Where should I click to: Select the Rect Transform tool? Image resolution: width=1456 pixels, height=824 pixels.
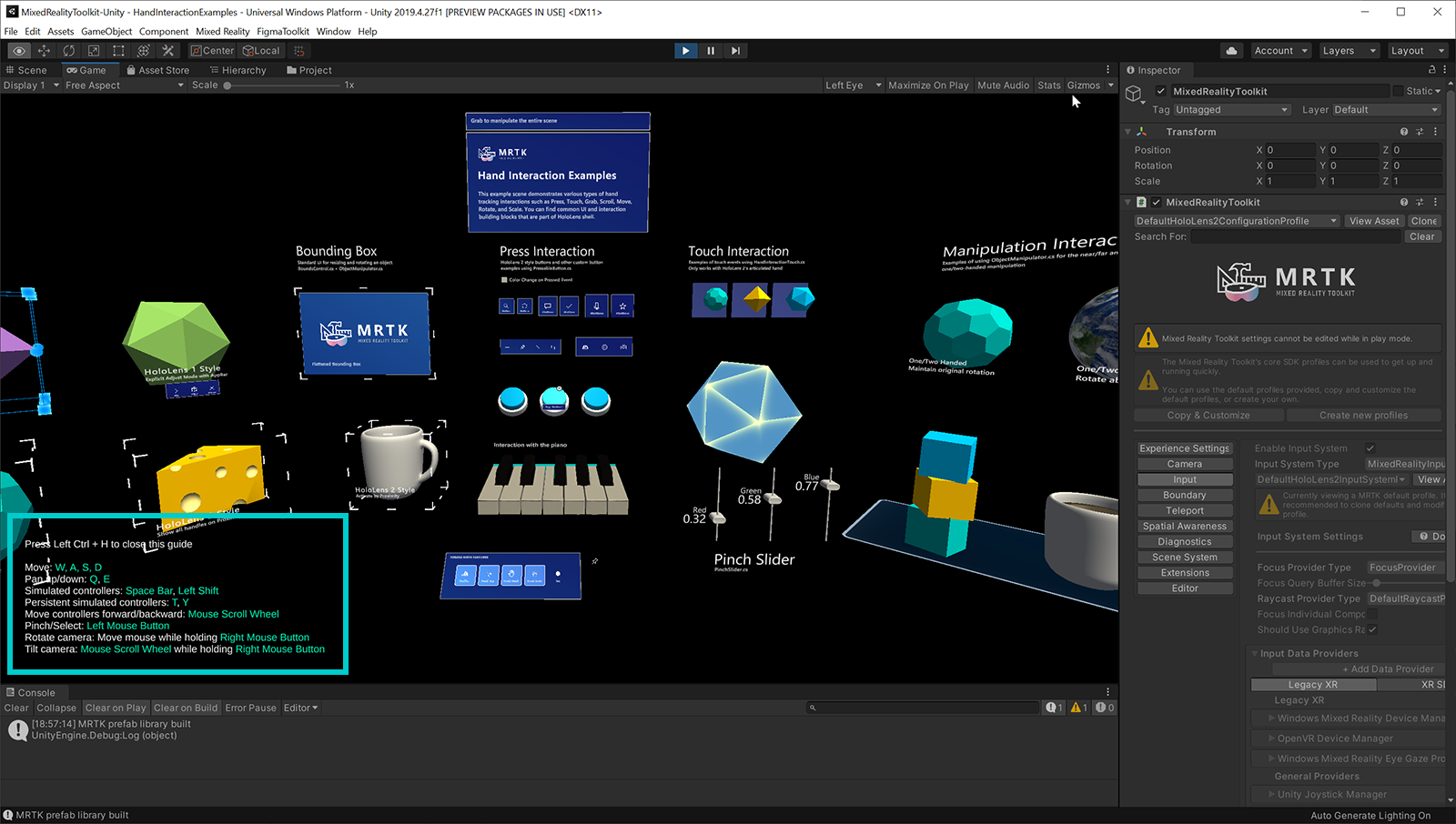118,51
